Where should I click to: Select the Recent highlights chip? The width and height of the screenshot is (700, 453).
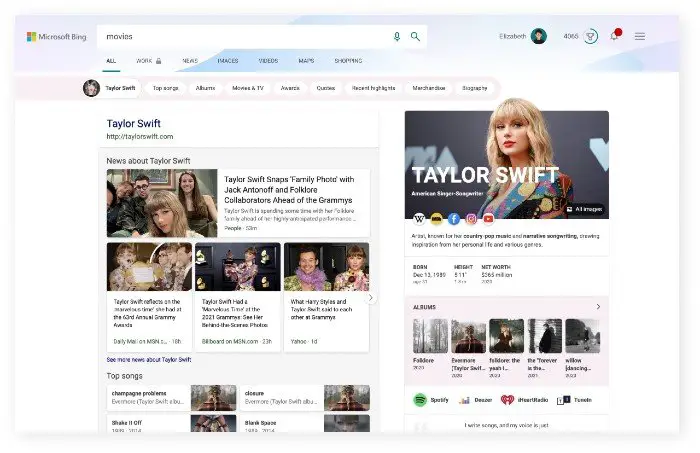(x=374, y=88)
